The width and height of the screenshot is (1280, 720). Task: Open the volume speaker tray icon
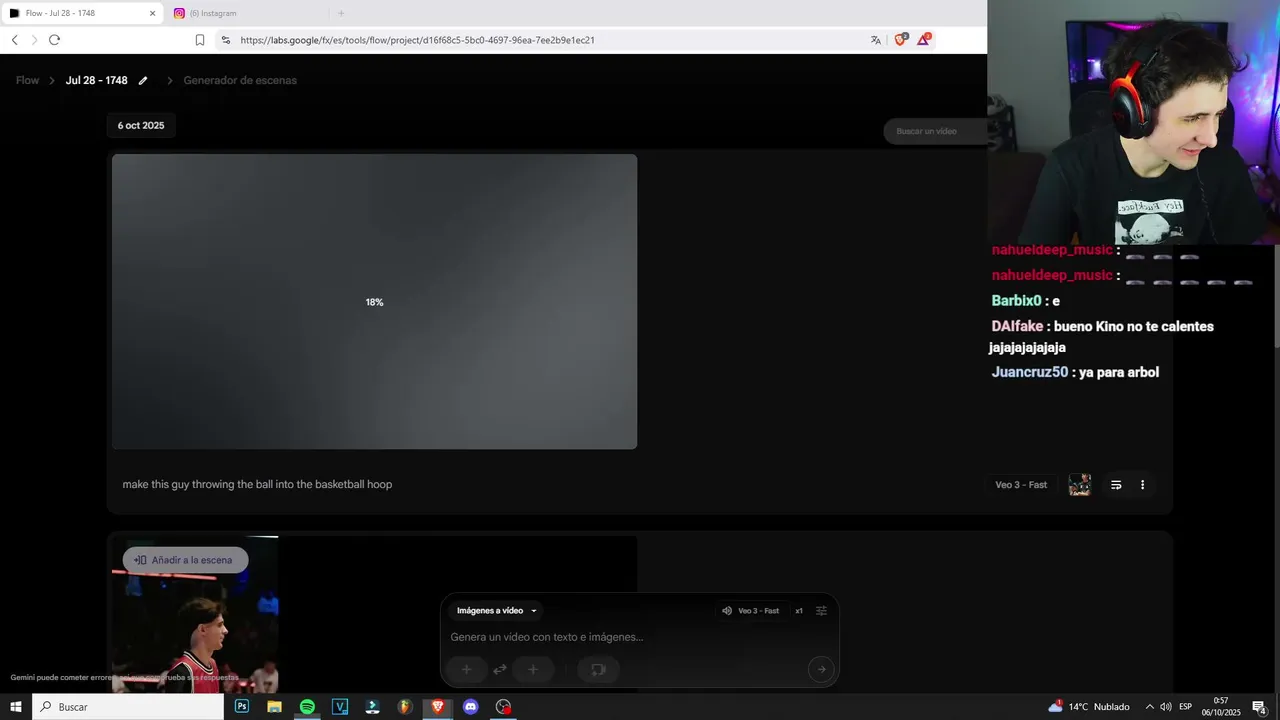(x=1166, y=707)
